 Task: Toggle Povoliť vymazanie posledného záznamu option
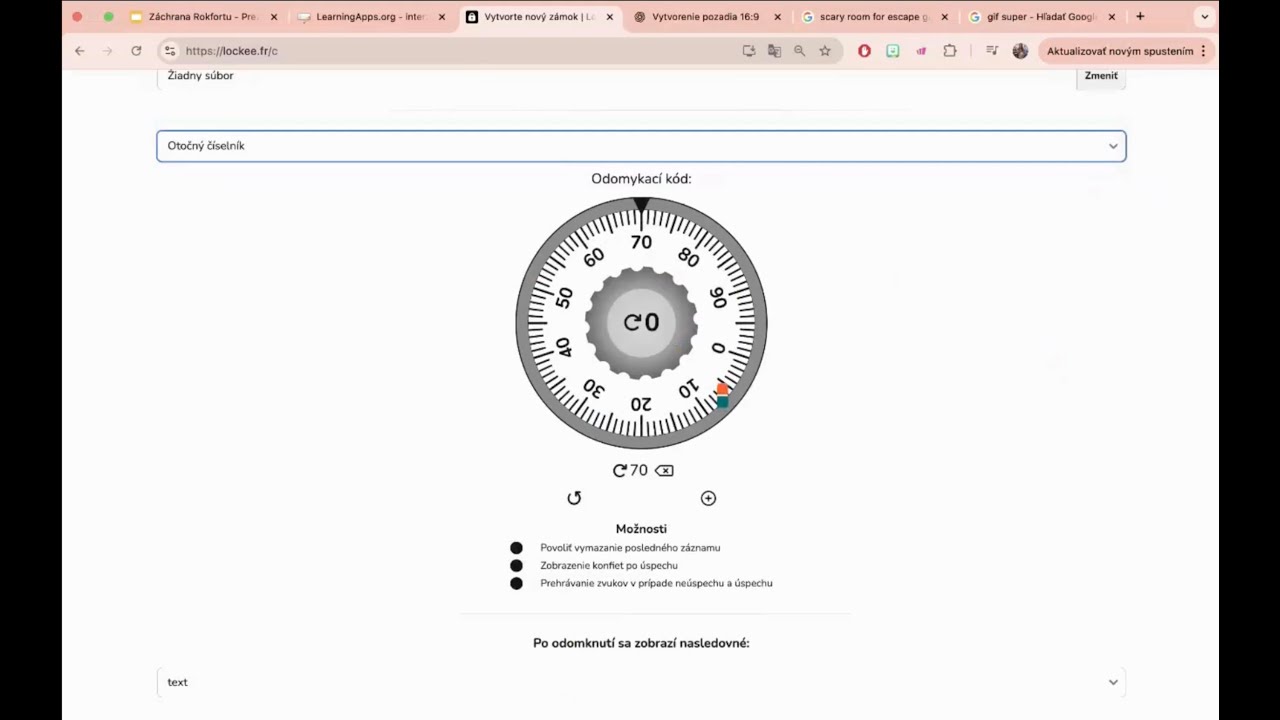[516, 548]
